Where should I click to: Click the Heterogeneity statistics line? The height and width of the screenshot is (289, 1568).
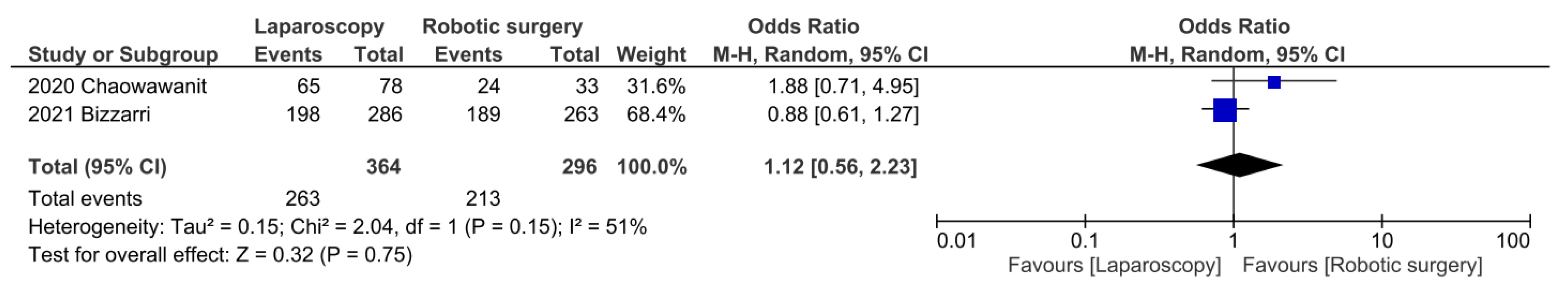pyautogui.click(x=337, y=227)
